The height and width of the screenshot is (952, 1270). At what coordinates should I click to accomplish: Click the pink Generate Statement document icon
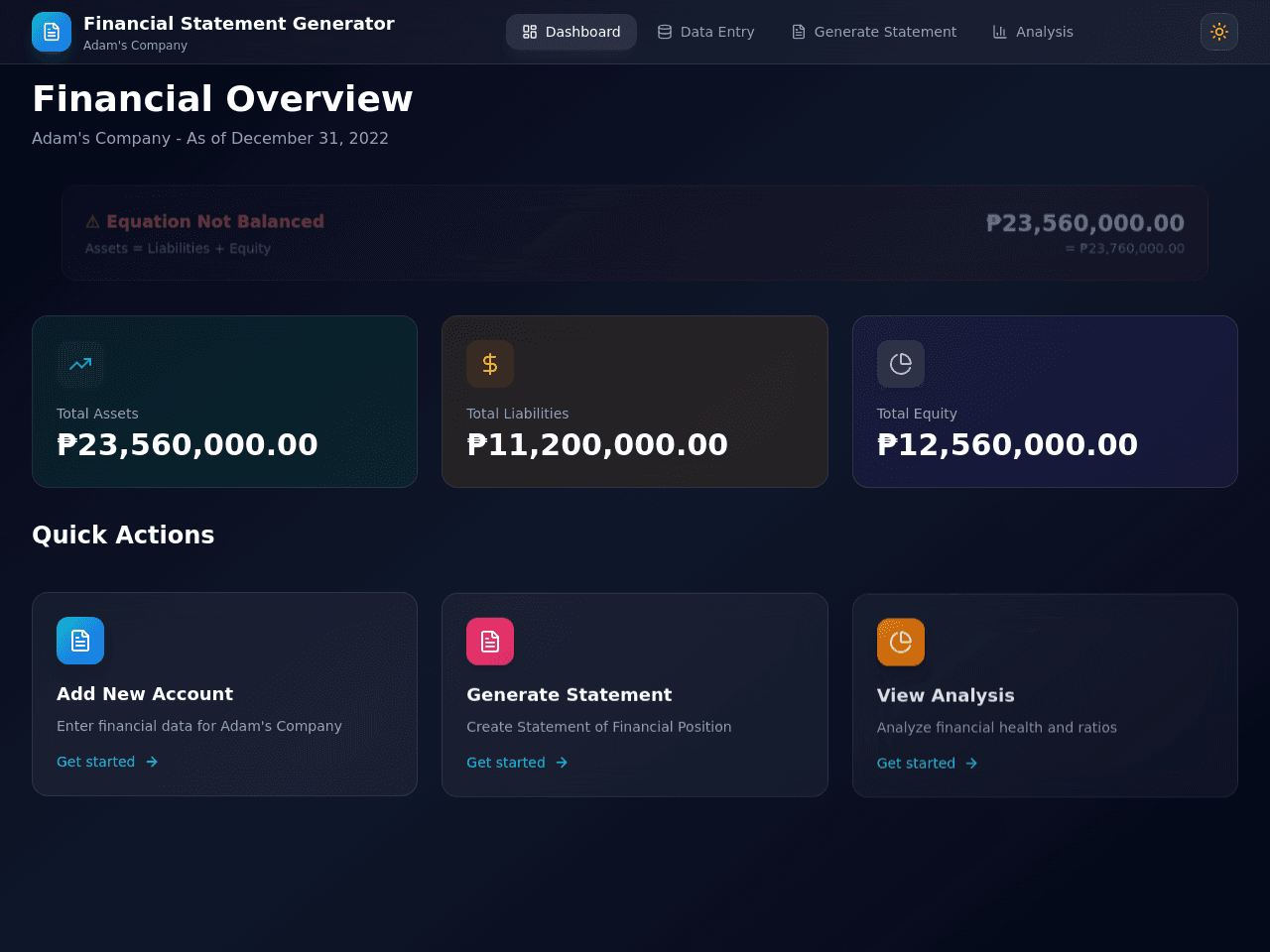click(x=490, y=642)
